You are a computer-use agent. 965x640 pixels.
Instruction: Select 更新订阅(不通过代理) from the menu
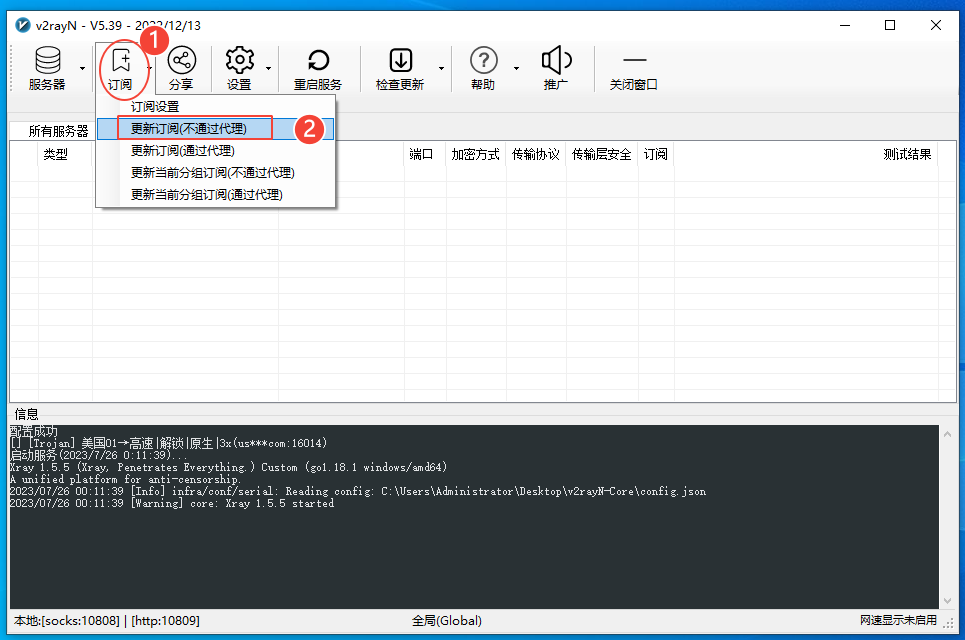tap(195, 128)
